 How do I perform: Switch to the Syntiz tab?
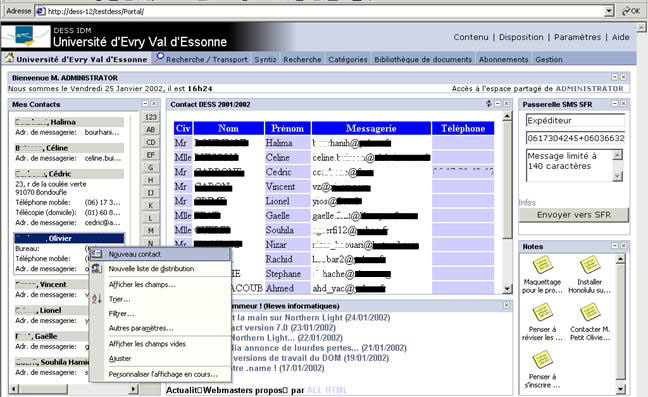(x=265, y=59)
